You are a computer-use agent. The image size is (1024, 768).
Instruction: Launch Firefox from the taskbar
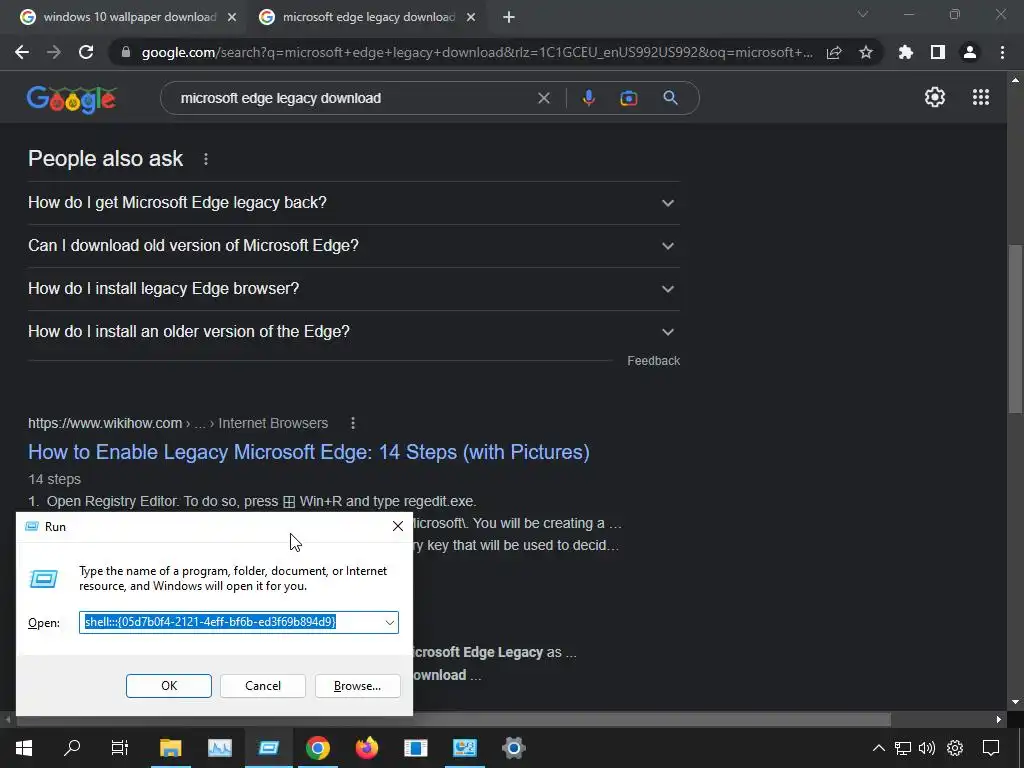pyautogui.click(x=366, y=748)
